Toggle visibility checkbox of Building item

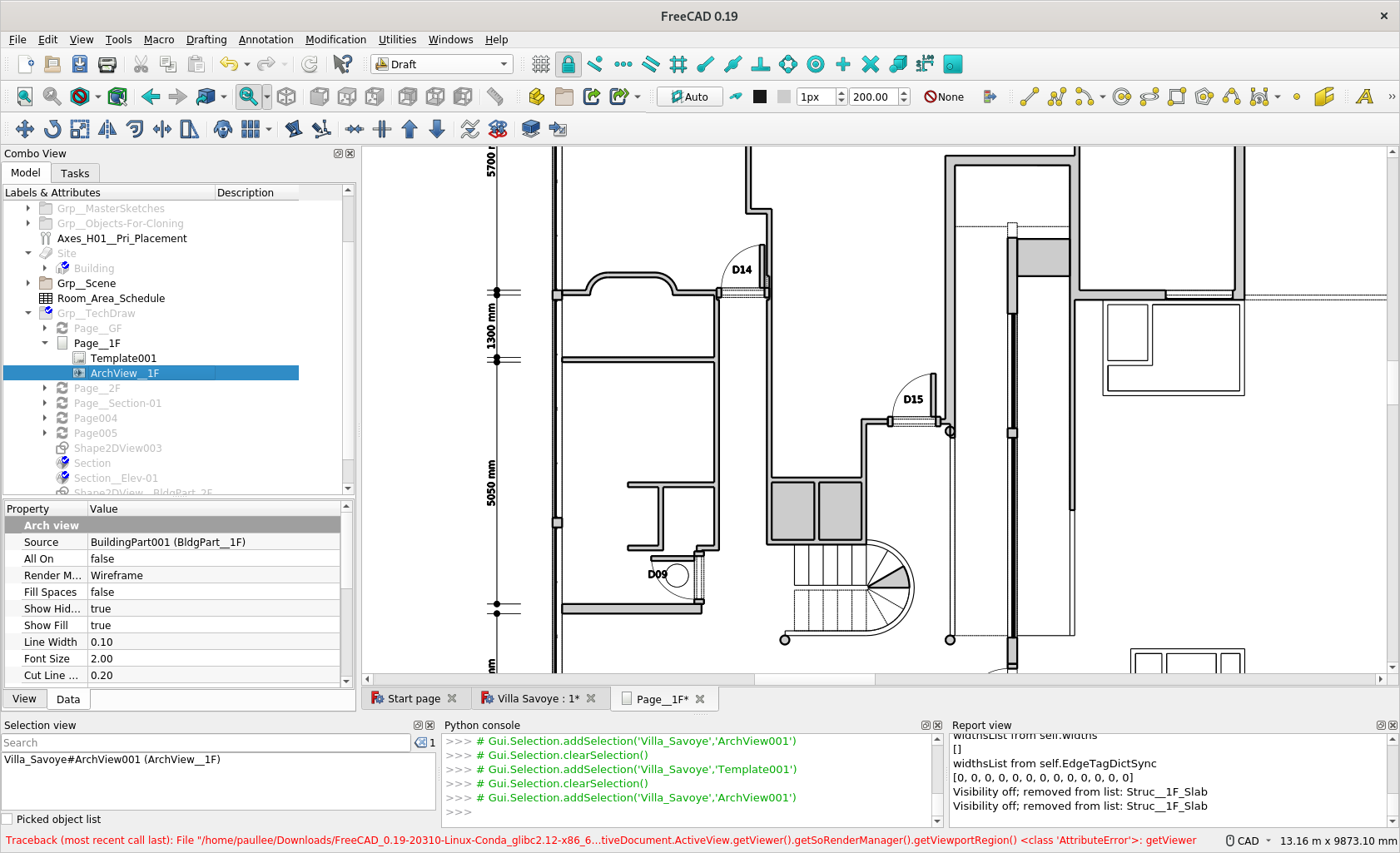point(64,267)
